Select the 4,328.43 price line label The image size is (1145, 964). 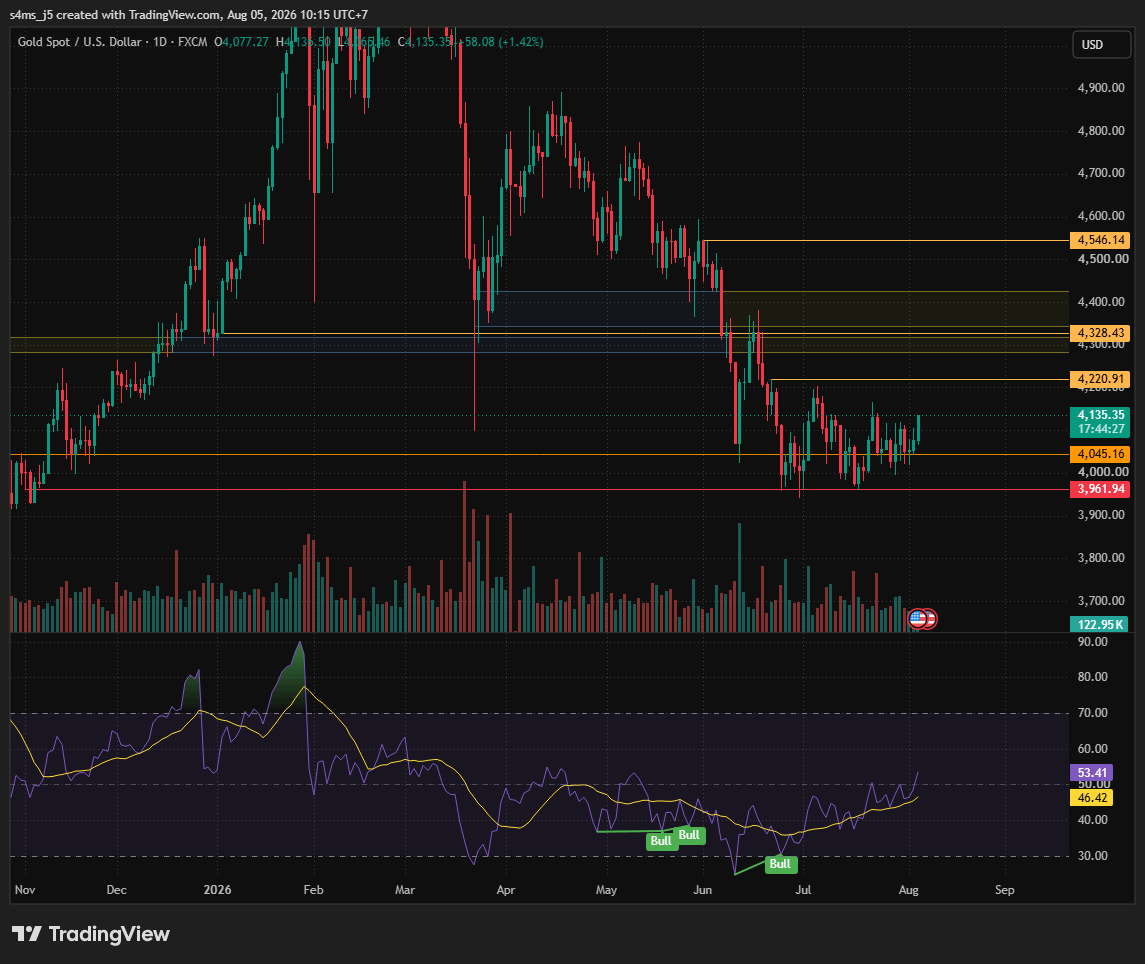pyautogui.click(x=1100, y=333)
